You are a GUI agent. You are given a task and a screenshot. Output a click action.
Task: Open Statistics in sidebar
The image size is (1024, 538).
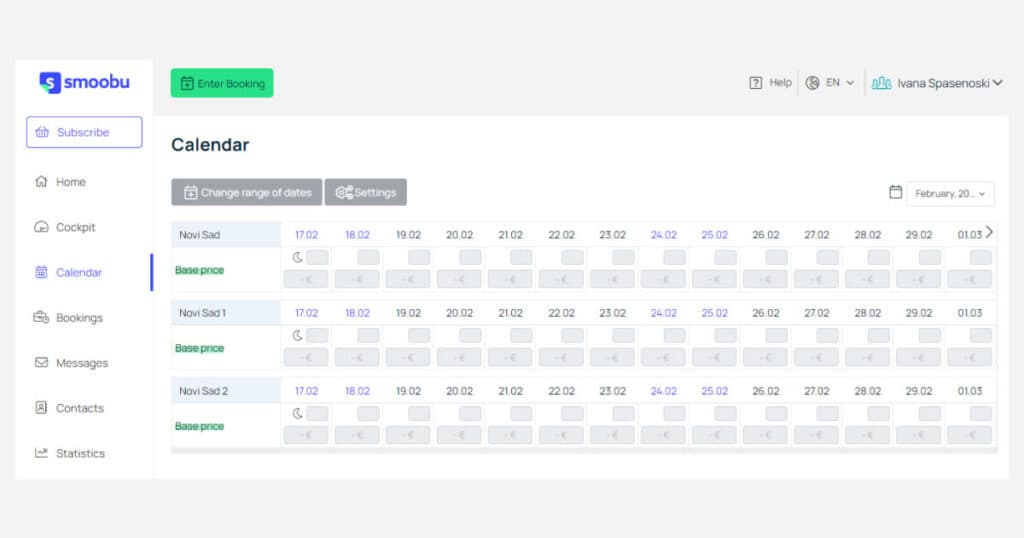[x=80, y=453]
